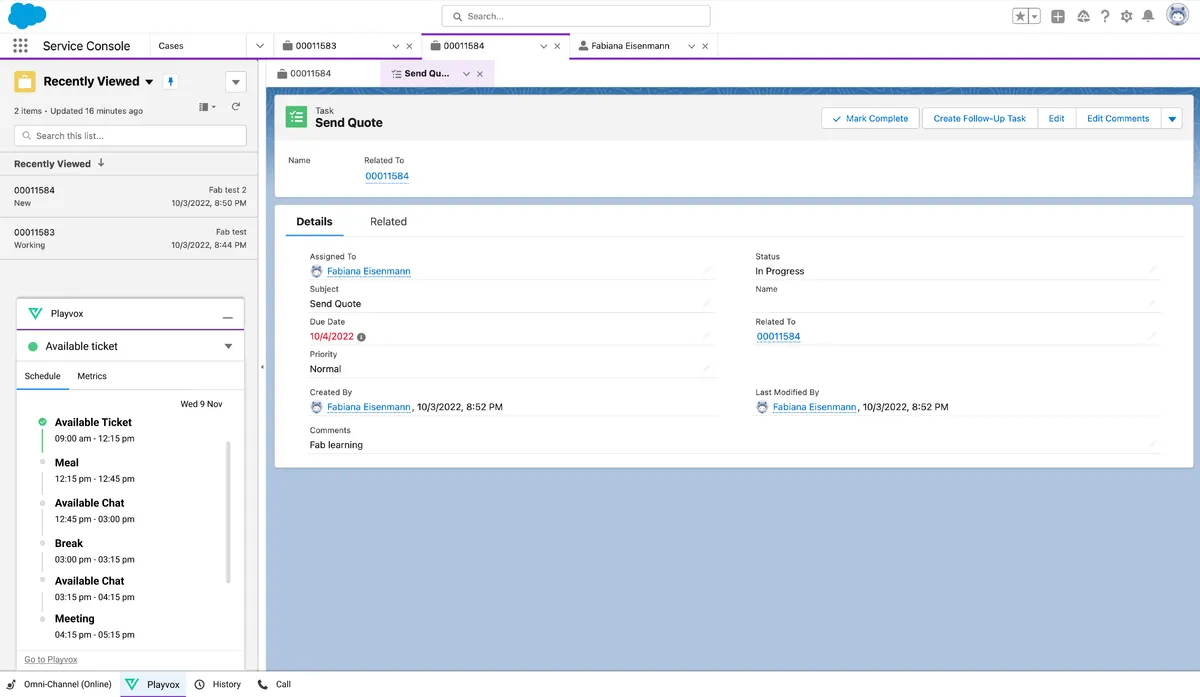Click the Search this list field
Image resolution: width=1200 pixels, height=697 pixels.
(130, 135)
